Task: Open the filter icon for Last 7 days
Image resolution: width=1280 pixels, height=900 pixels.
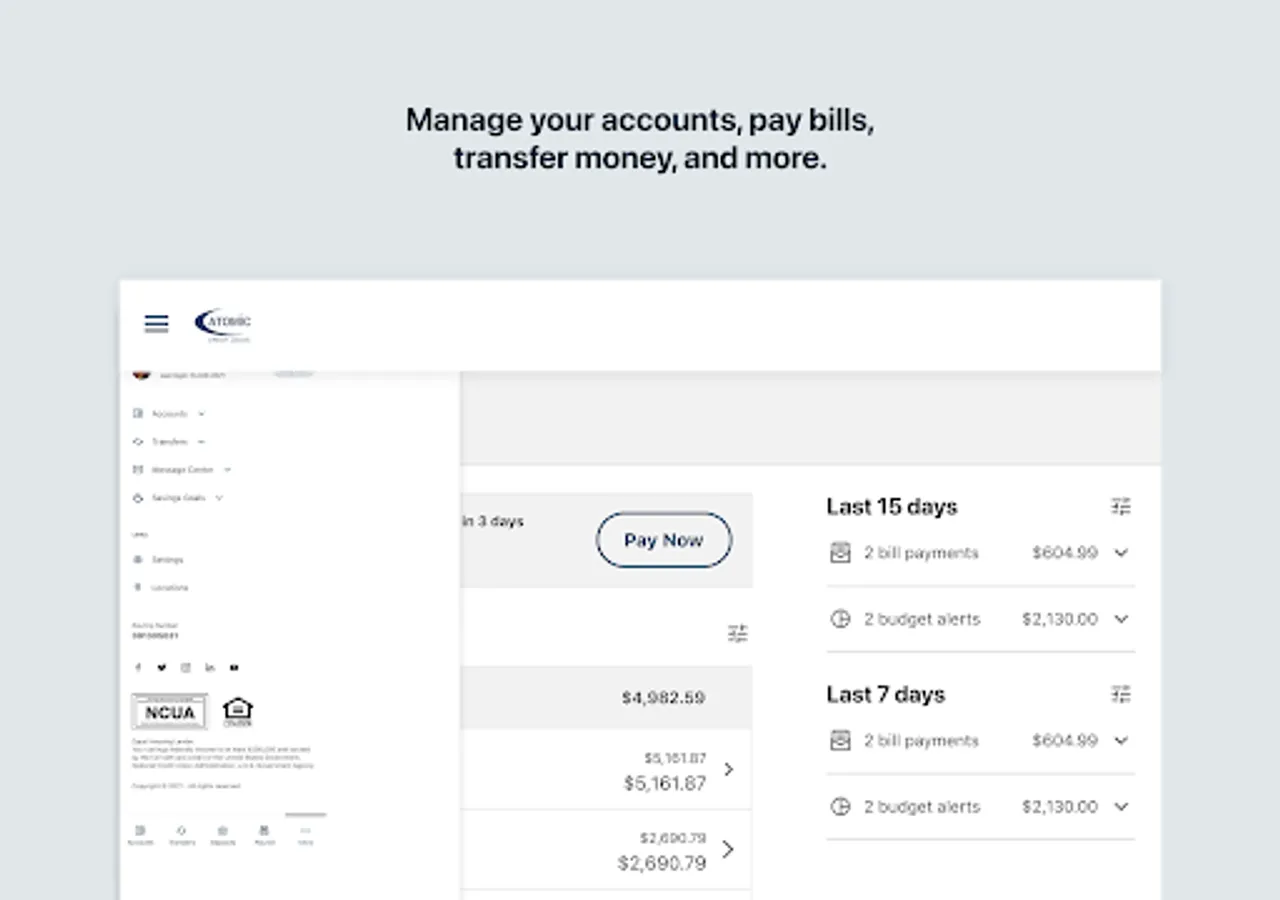Action: coord(1121,693)
